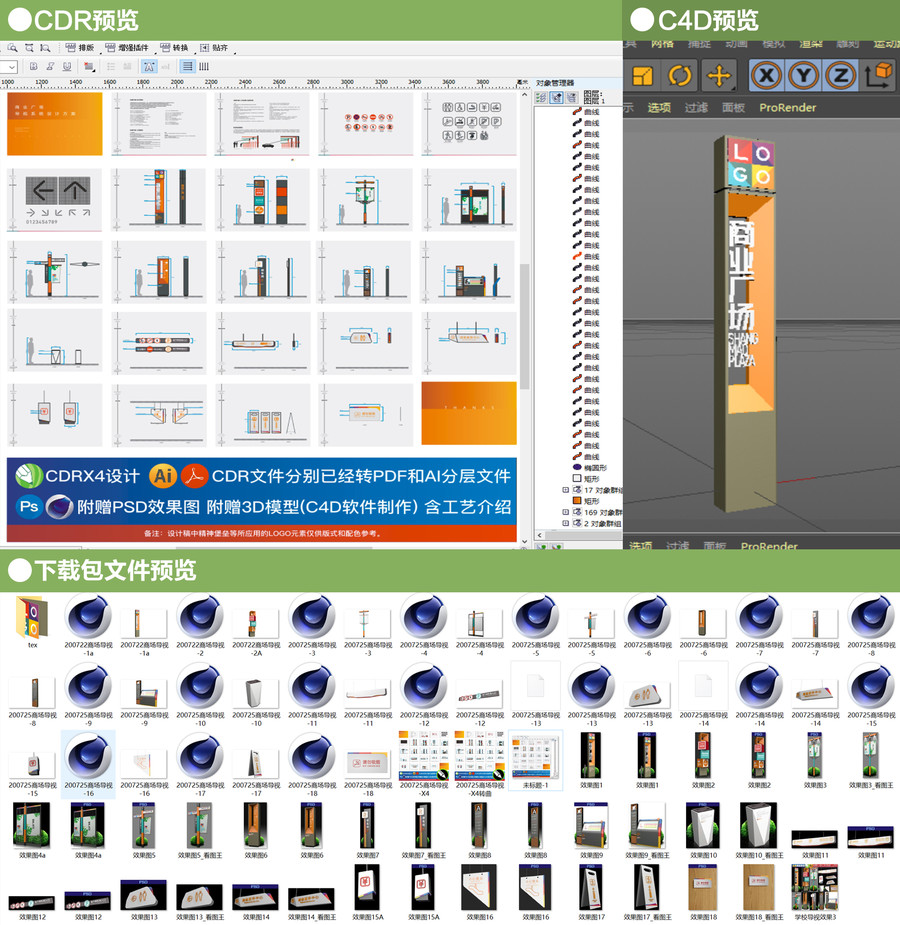Image resolution: width=900 pixels, height=925 pixels.
Task: Open the 排版 dropdown in the CorelDRAW toolbar
Action: point(81,48)
